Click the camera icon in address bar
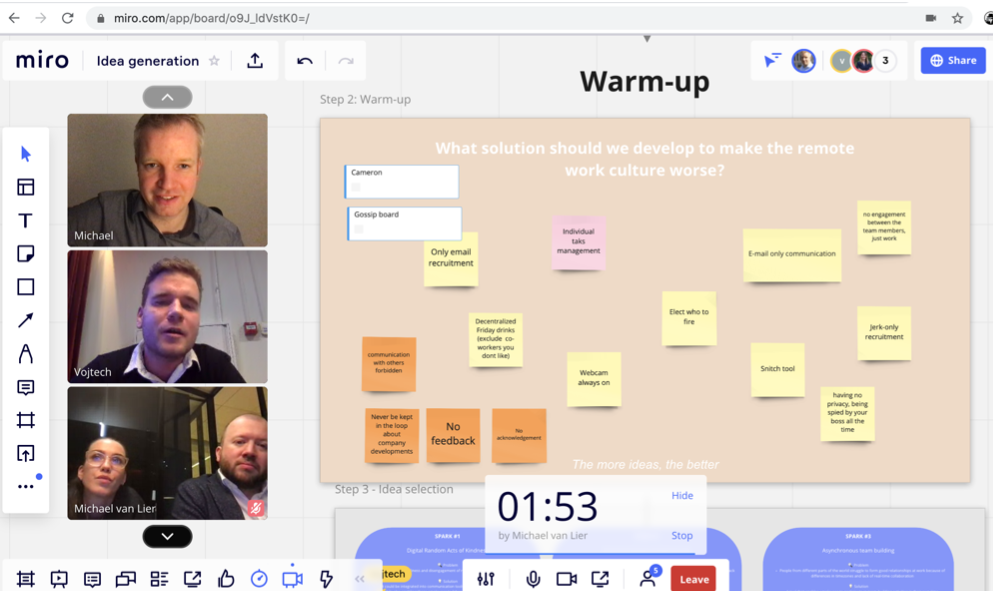This screenshot has height=594, width=994. click(931, 18)
